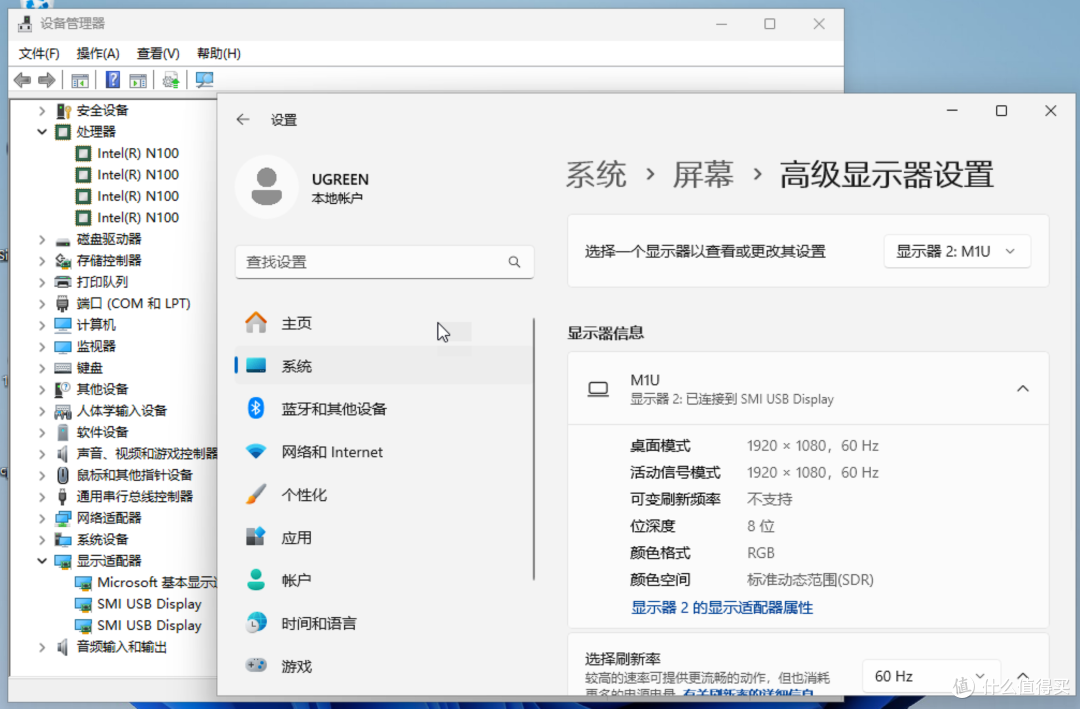This screenshot has width=1080, height=709.
Task: Click the blue Help icon in Device Manager toolbar
Action: pos(112,80)
